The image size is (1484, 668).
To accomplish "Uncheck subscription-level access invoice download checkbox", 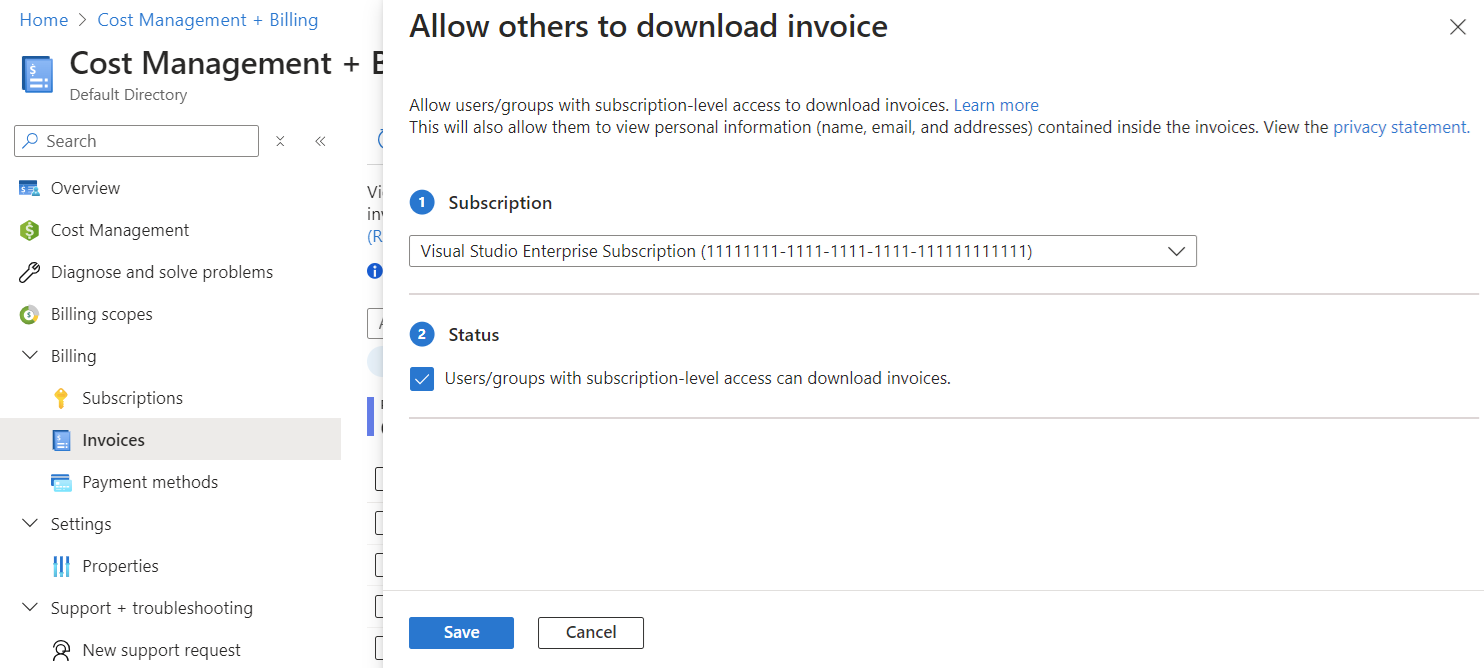I will (422, 379).
